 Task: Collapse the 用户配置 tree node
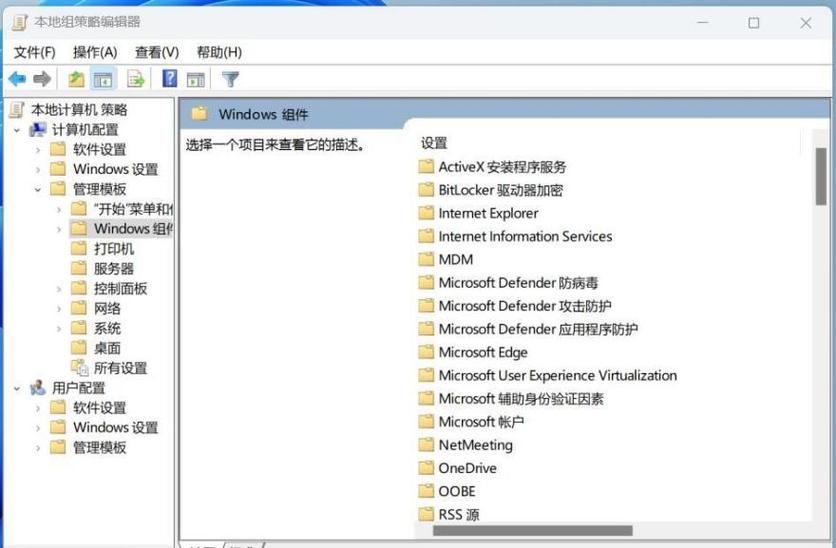17,388
